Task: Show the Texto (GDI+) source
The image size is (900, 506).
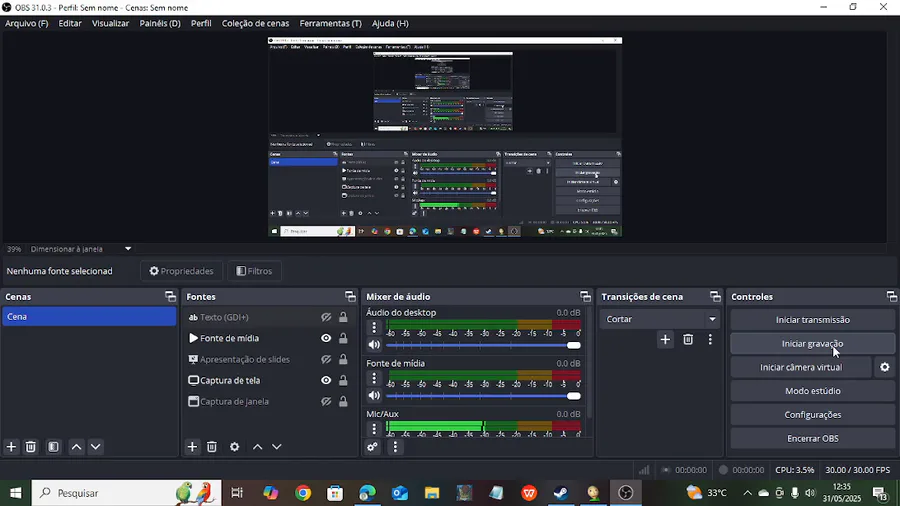Action: pos(326,317)
